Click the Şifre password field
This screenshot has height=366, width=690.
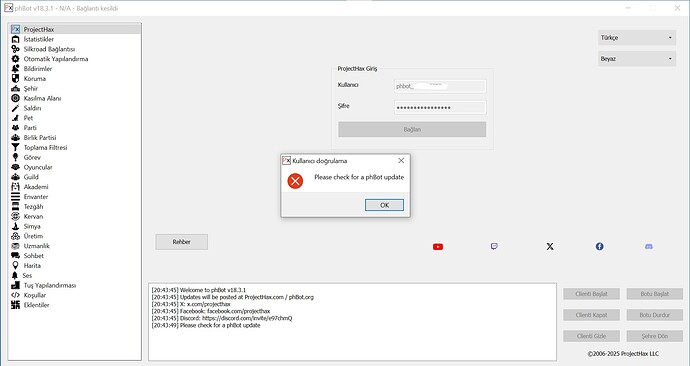pos(440,107)
